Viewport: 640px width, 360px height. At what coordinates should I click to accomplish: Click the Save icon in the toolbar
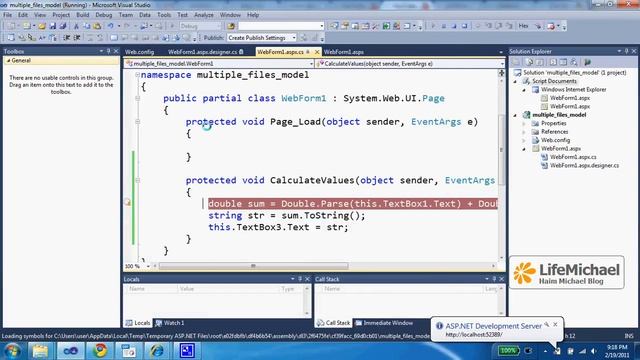tap(53, 26)
